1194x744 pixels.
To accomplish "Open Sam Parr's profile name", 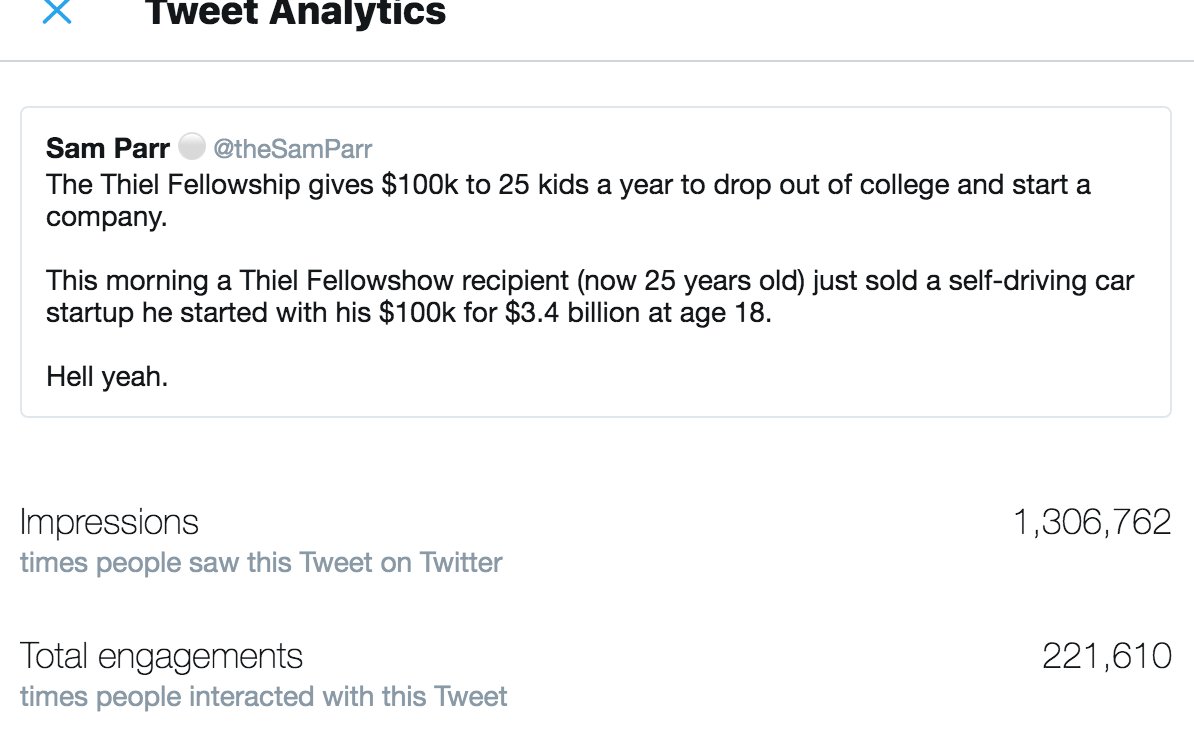I will click(x=108, y=149).
